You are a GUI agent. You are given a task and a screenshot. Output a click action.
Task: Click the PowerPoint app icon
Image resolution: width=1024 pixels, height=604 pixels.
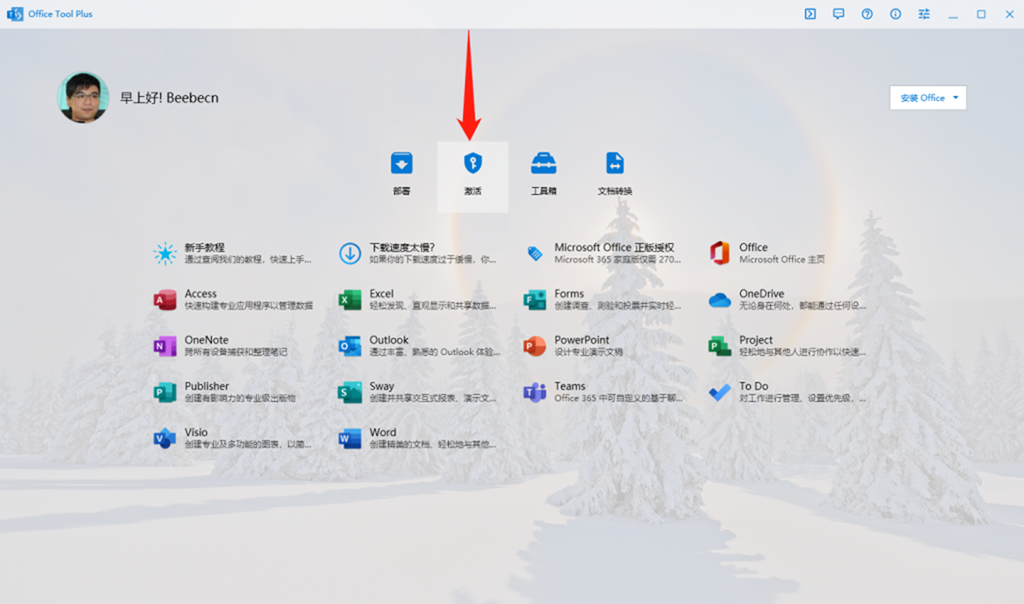point(535,346)
